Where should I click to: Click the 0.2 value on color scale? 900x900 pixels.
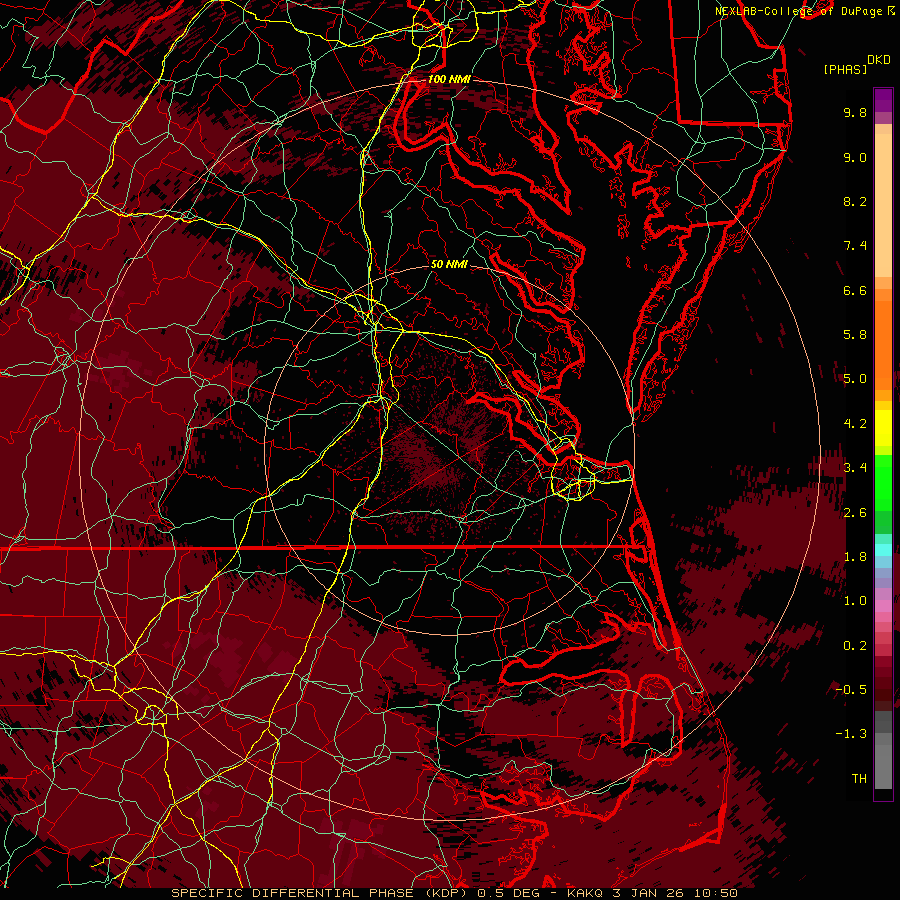pyautogui.click(x=855, y=646)
